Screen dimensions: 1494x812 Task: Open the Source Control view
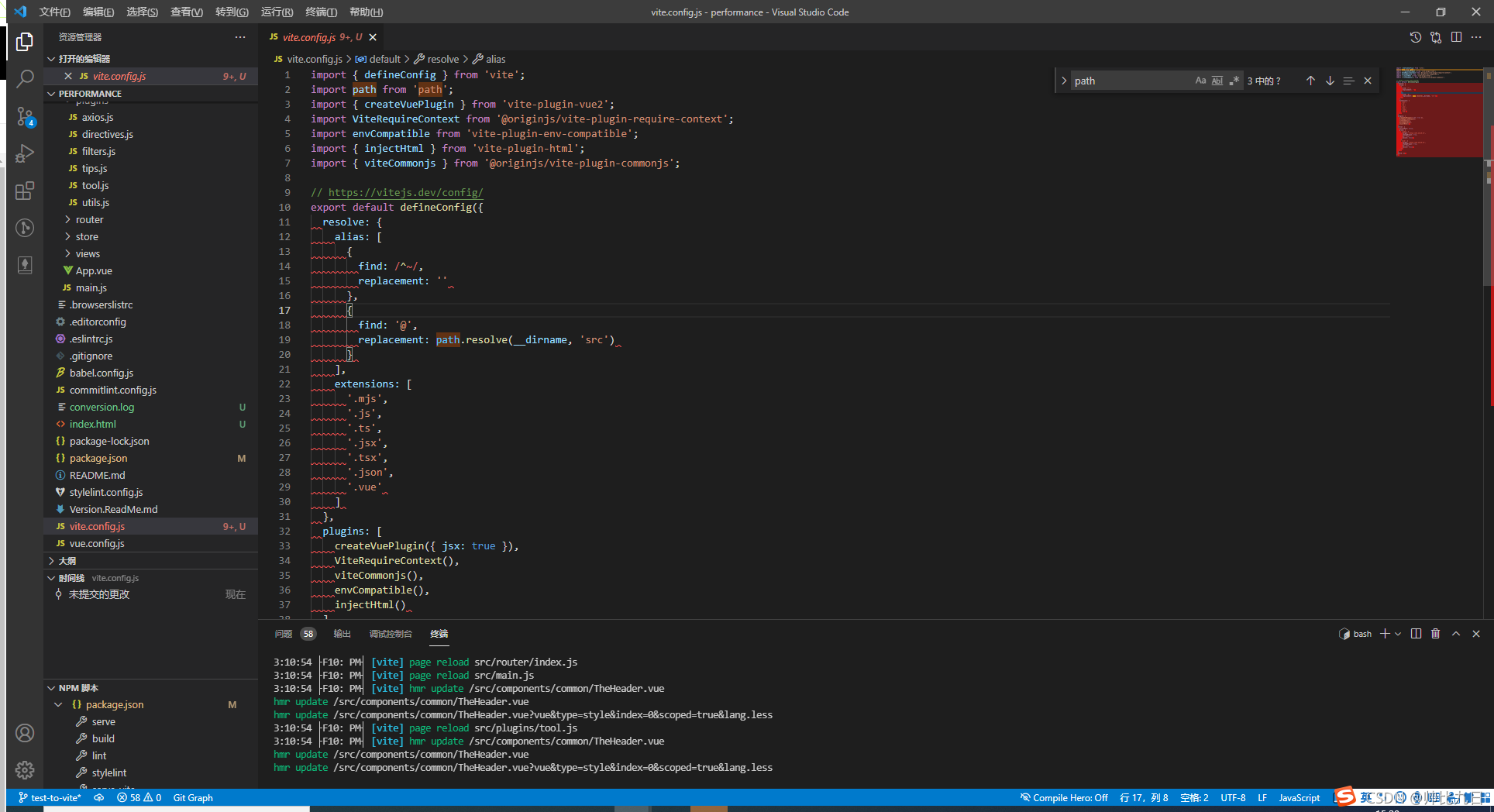[x=25, y=116]
